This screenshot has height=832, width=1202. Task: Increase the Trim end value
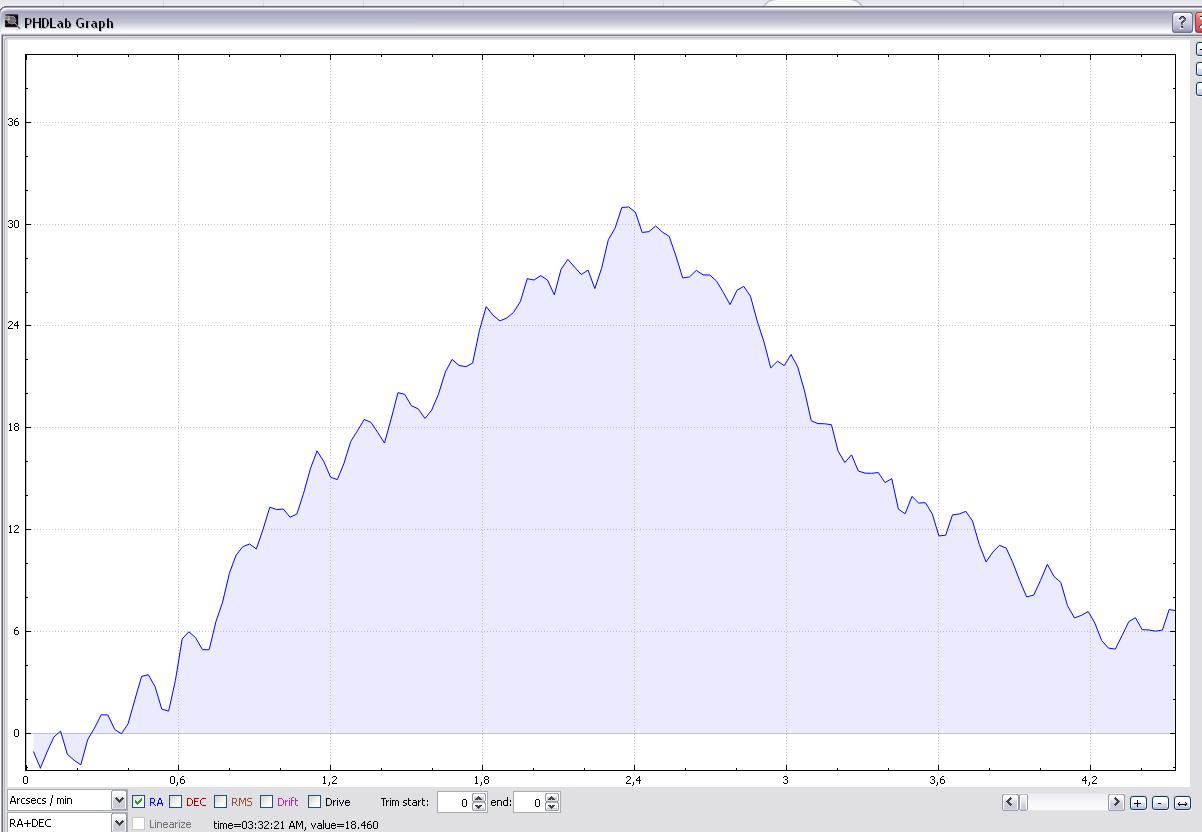(552, 797)
